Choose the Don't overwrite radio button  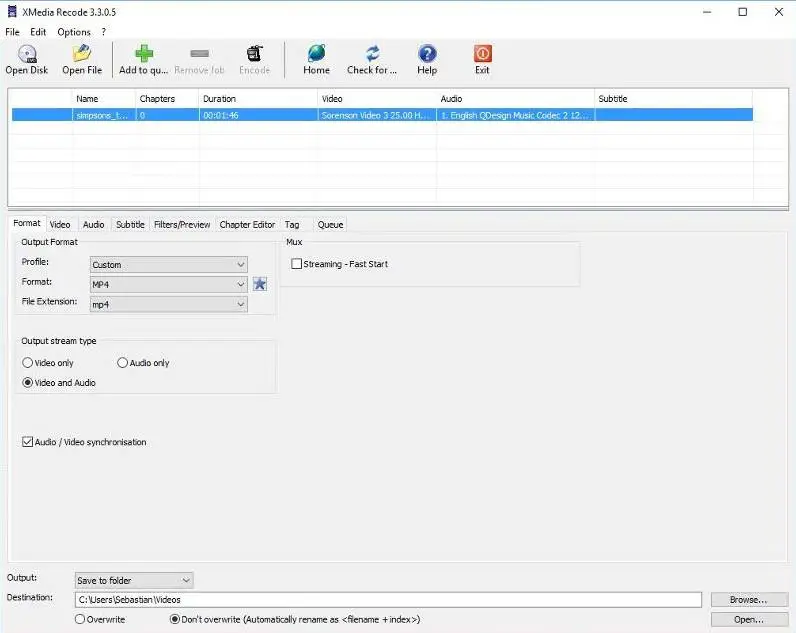coord(175,619)
